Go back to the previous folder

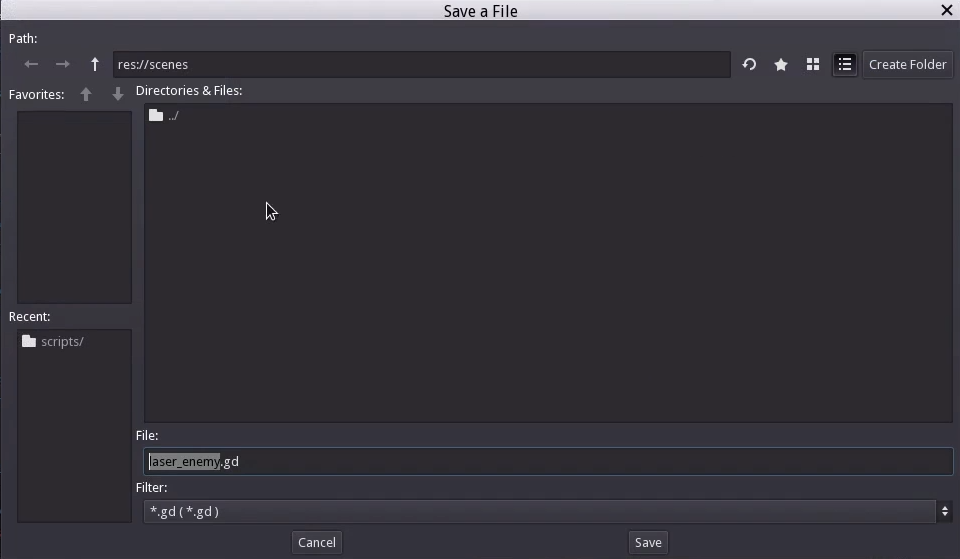click(31, 64)
